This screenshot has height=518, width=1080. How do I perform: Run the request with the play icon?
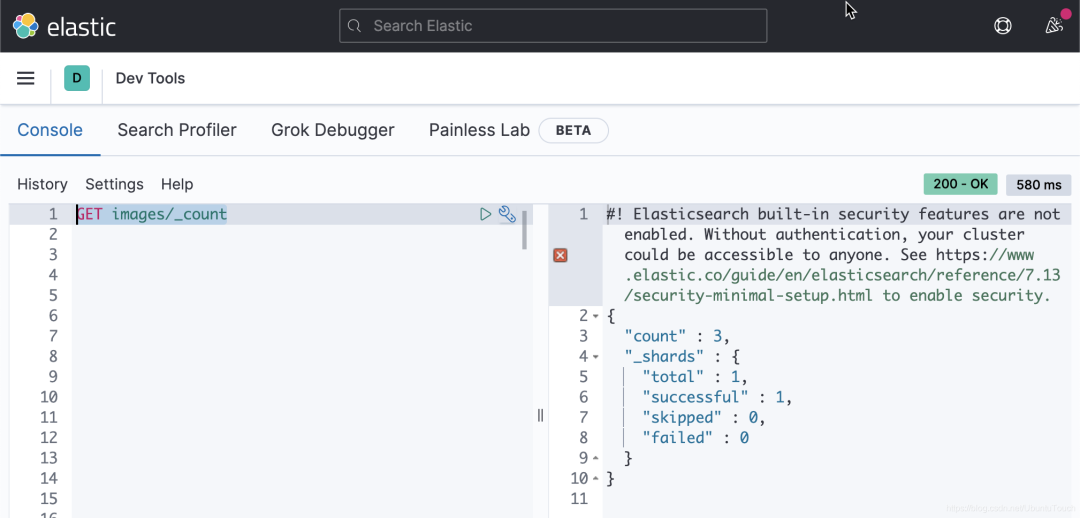[x=486, y=214]
